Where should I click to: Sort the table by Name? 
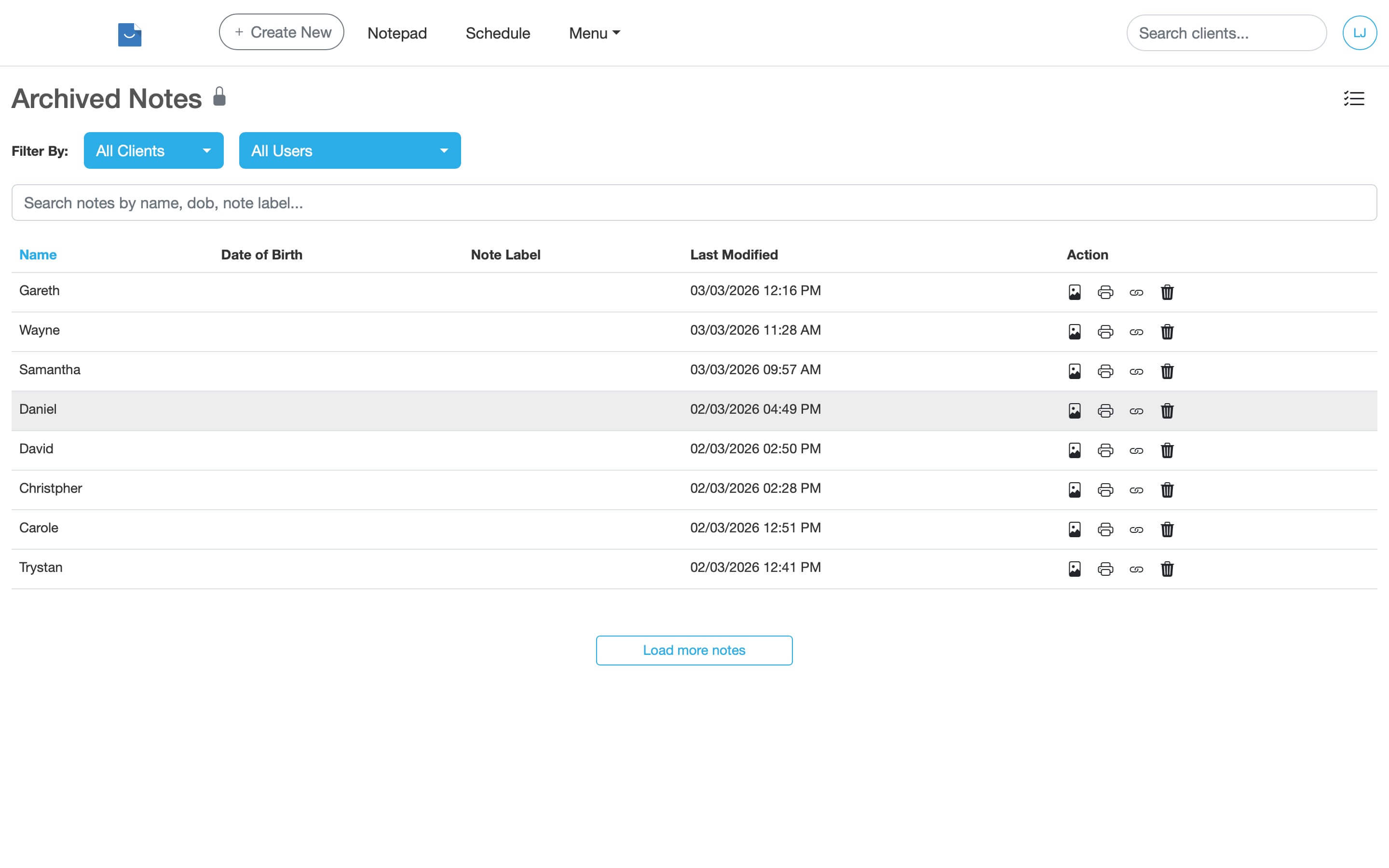37,254
